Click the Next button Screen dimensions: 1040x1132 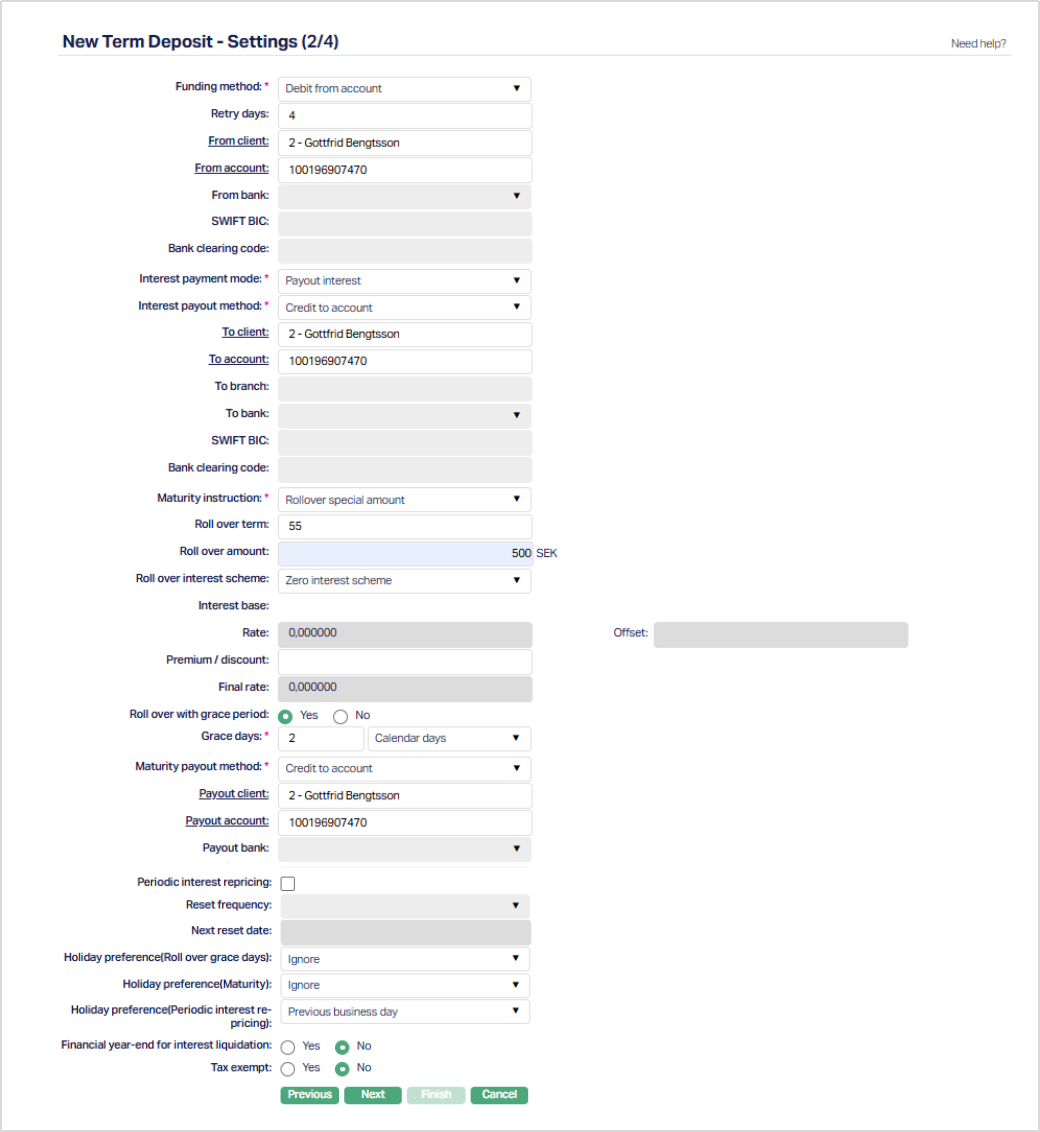pyautogui.click(x=373, y=1095)
